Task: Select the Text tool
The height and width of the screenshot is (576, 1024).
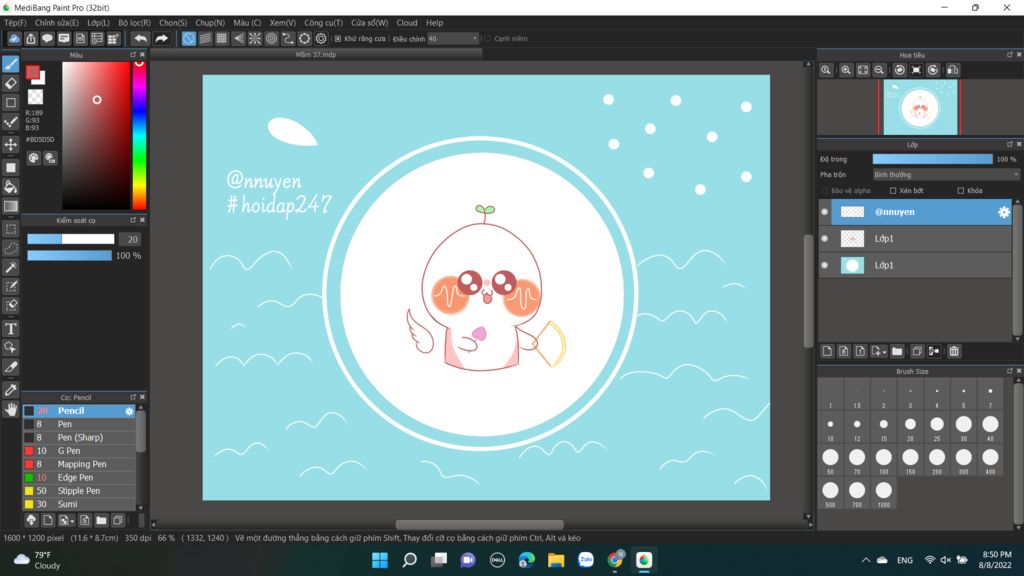Action: [10, 328]
